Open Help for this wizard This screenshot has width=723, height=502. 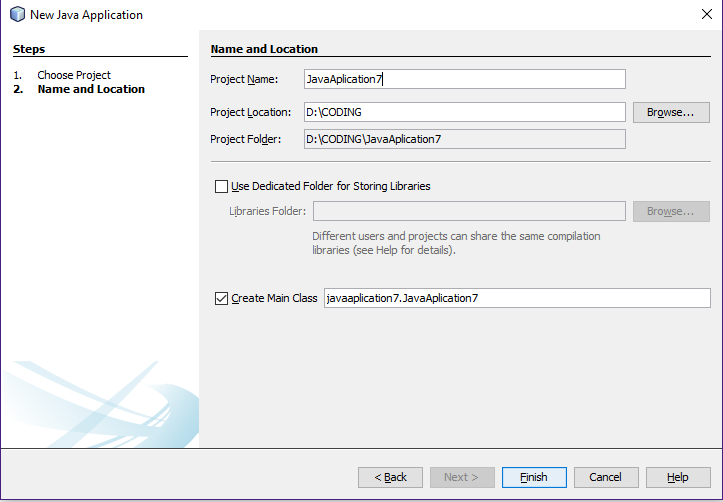pyautogui.click(x=678, y=477)
